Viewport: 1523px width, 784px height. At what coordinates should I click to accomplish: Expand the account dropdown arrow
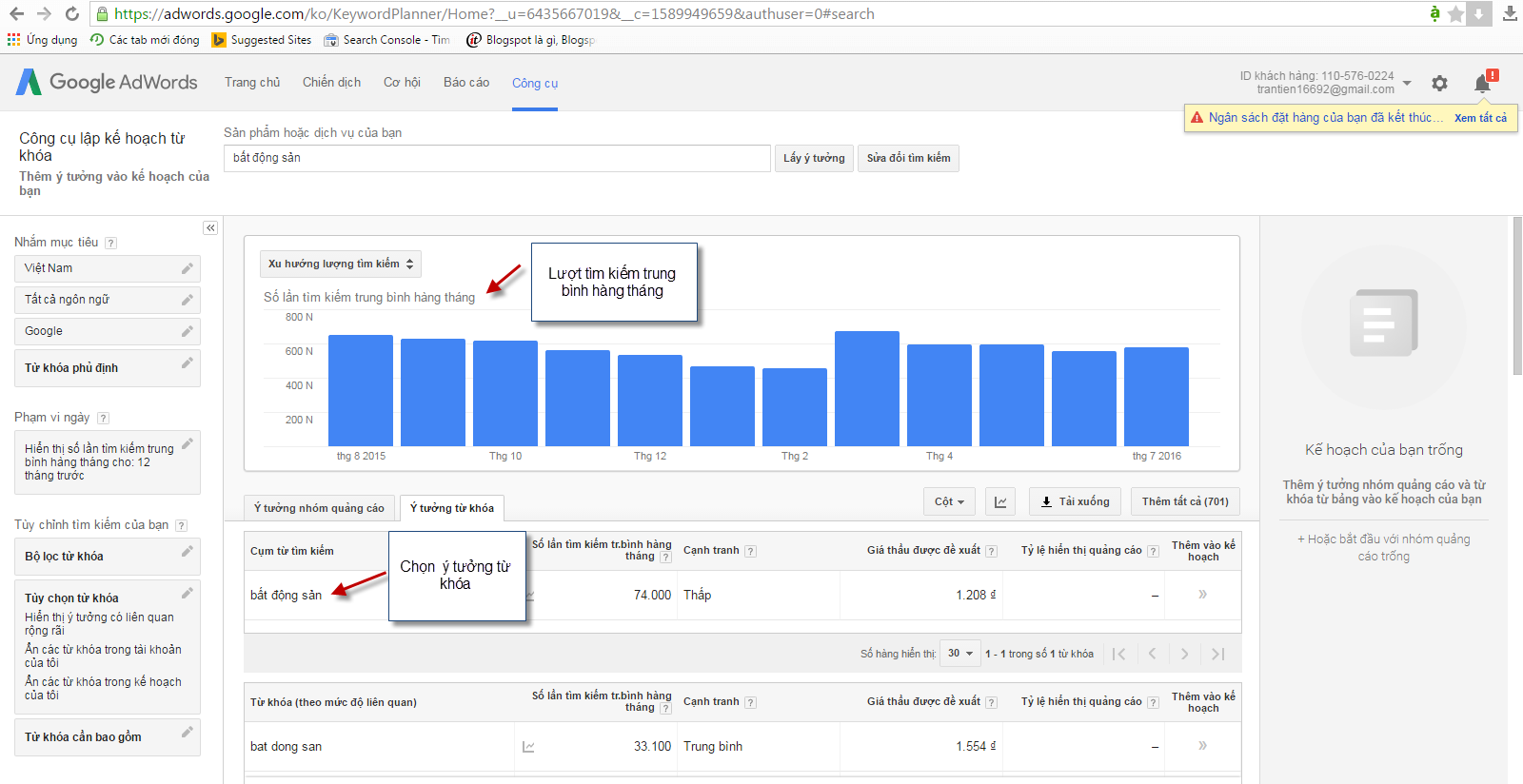pos(1407,83)
